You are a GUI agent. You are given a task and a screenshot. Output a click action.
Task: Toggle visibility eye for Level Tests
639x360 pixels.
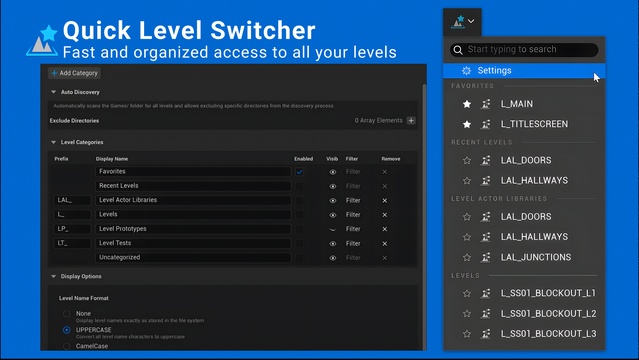[x=333, y=243]
